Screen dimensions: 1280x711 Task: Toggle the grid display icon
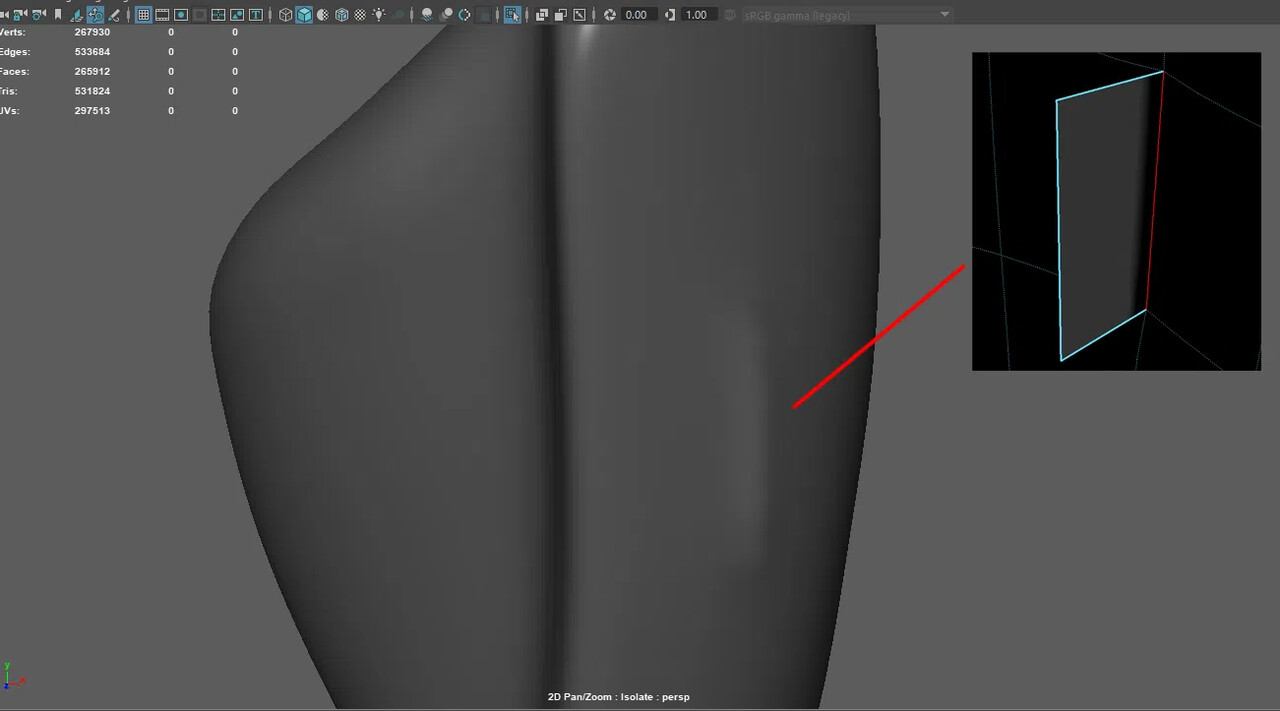tap(144, 14)
